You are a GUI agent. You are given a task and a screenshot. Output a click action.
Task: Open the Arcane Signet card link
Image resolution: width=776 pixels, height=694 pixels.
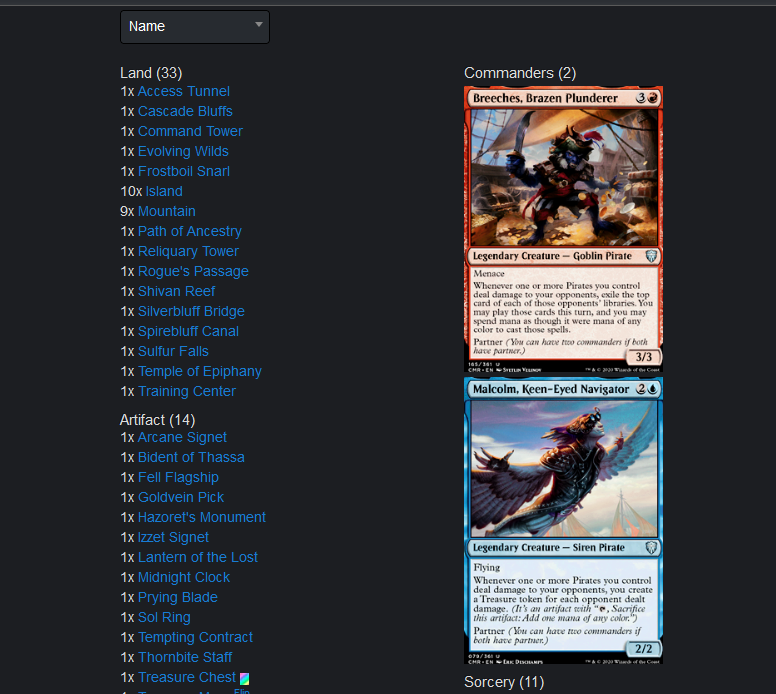[x=182, y=438]
